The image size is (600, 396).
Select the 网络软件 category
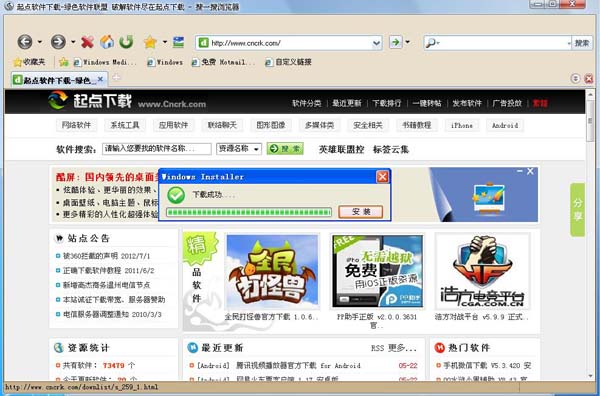pyautogui.click(x=76, y=125)
